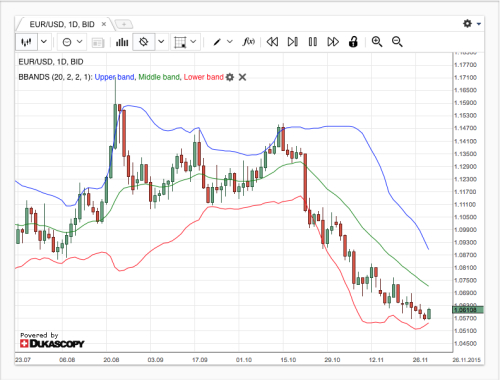
Task: Remove the BBANDS indicator with X
Action: [x=242, y=77]
